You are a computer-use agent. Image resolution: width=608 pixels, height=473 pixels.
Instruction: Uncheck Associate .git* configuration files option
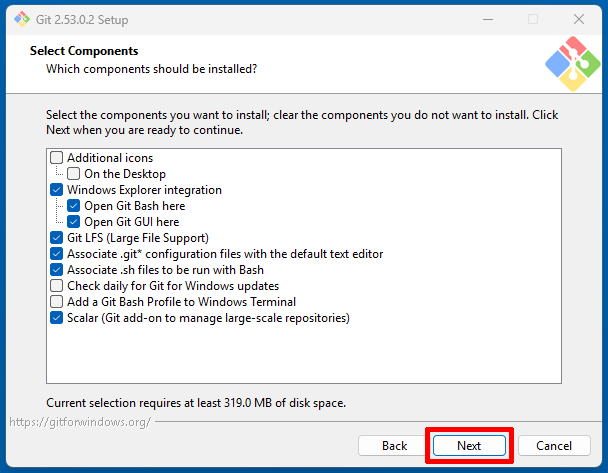point(57,254)
